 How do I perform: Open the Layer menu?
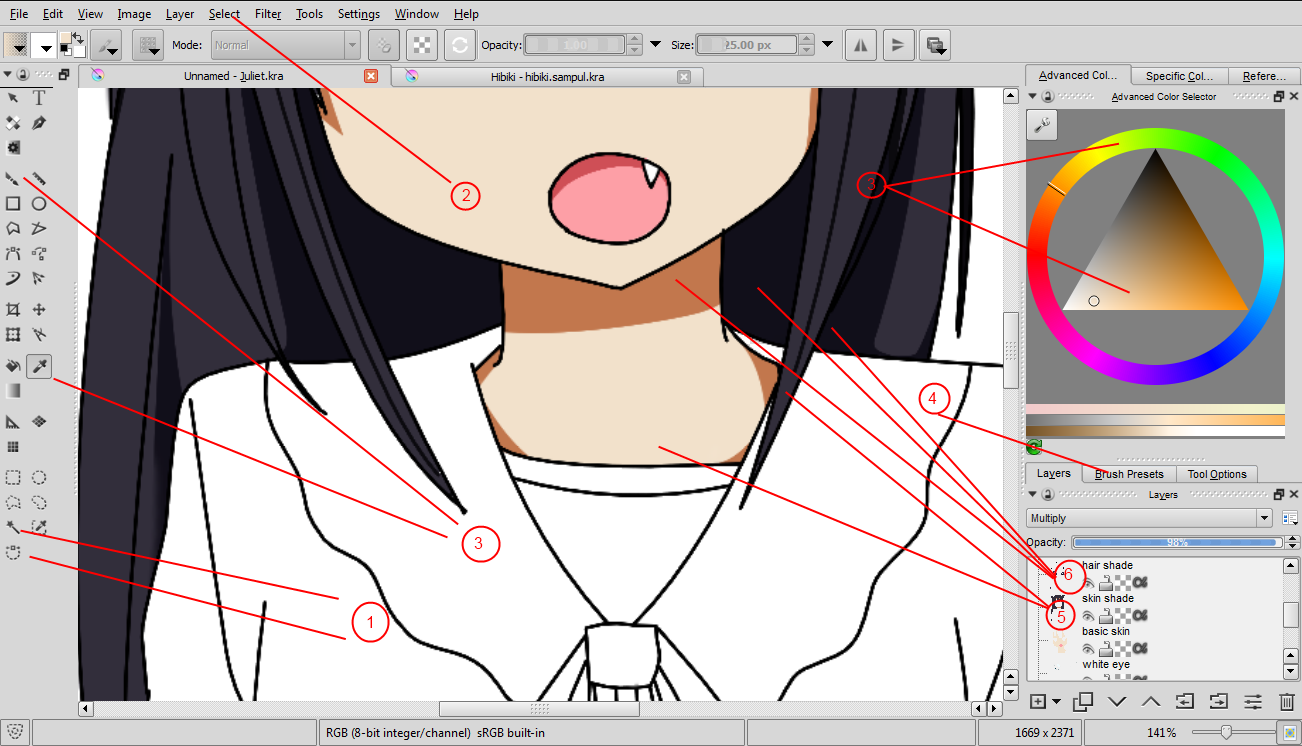[180, 14]
